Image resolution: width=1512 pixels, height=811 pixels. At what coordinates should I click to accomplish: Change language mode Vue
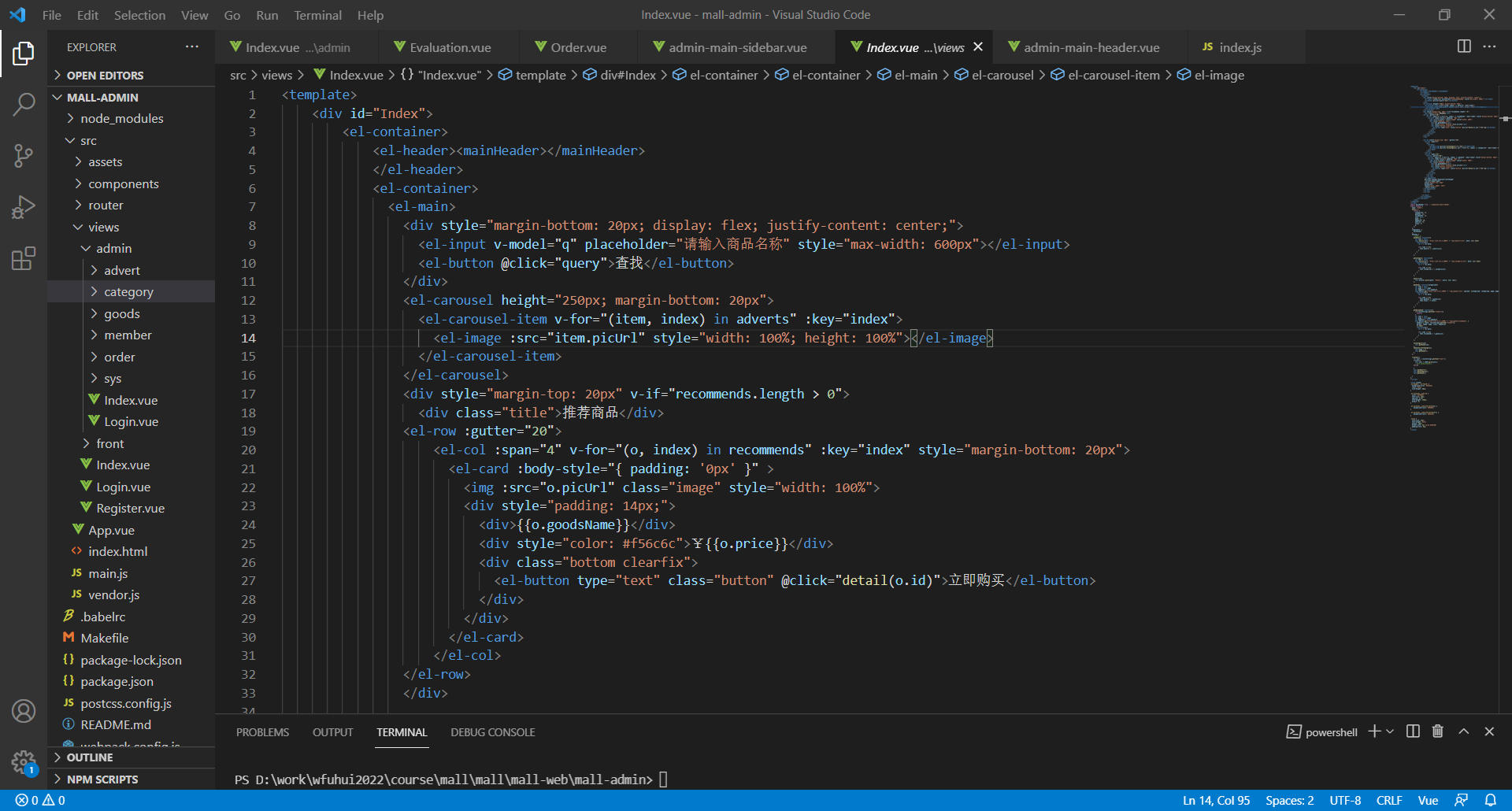[x=1428, y=800]
